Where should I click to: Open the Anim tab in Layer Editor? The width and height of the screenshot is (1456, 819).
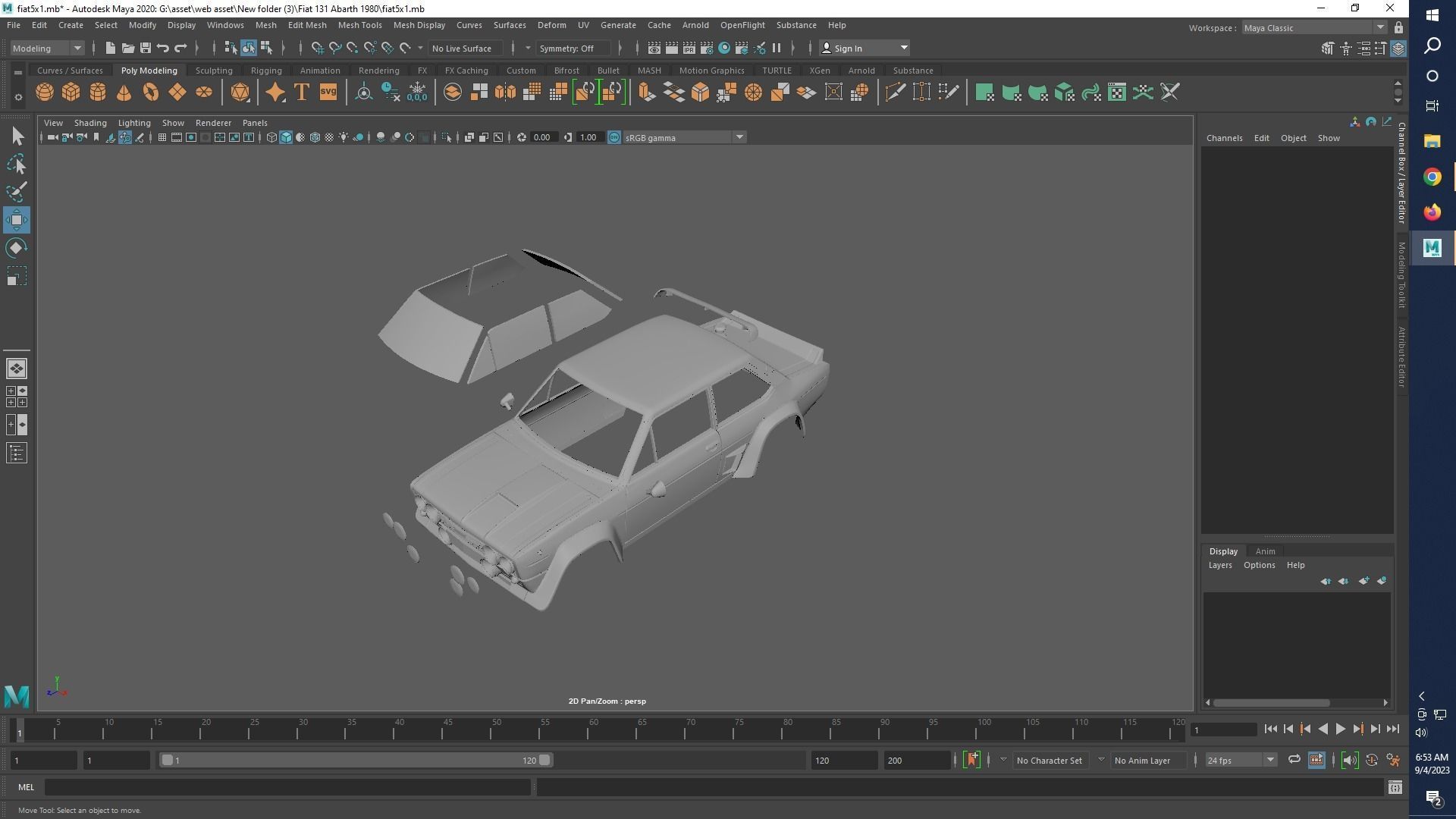coord(1265,551)
